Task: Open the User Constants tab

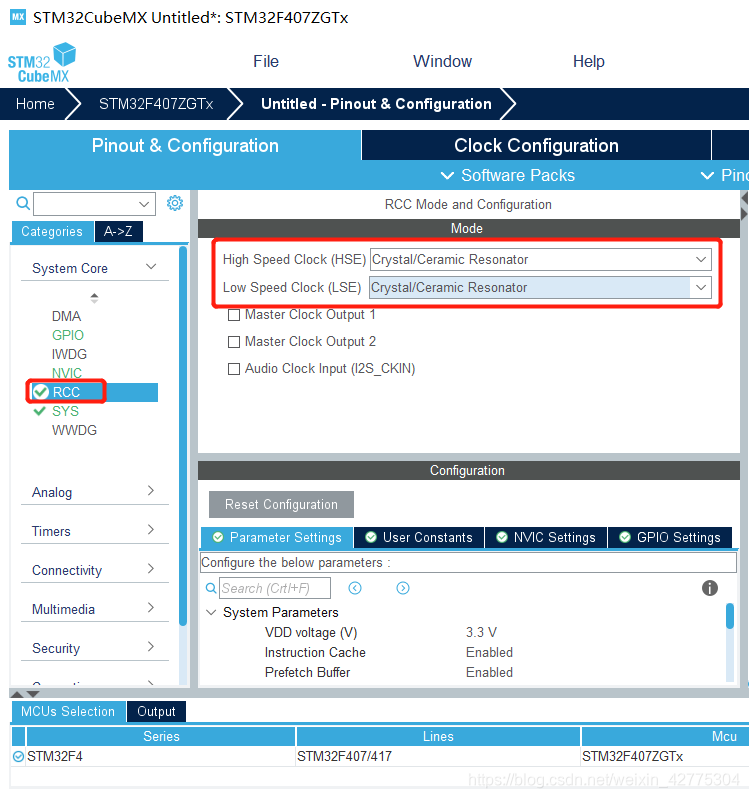Action: pyautogui.click(x=419, y=537)
